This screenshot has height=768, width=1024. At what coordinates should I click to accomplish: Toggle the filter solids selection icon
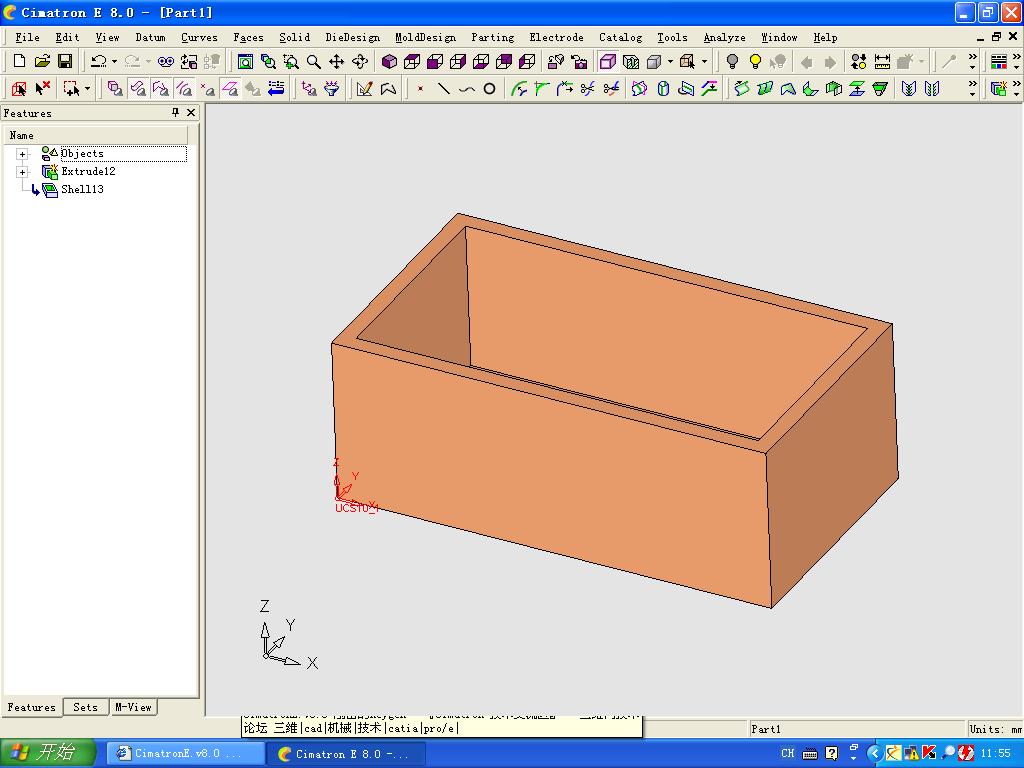(115, 88)
